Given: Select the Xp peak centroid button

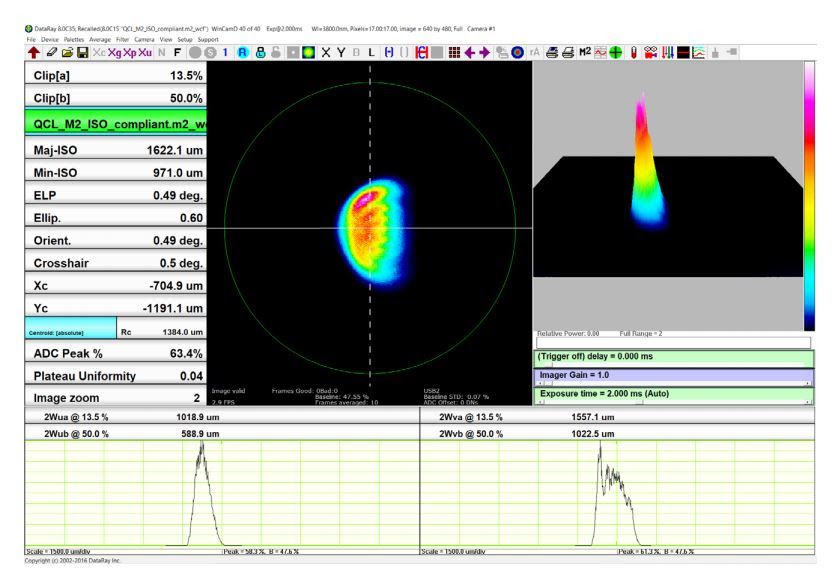Looking at the screenshot, I should click(130, 52).
